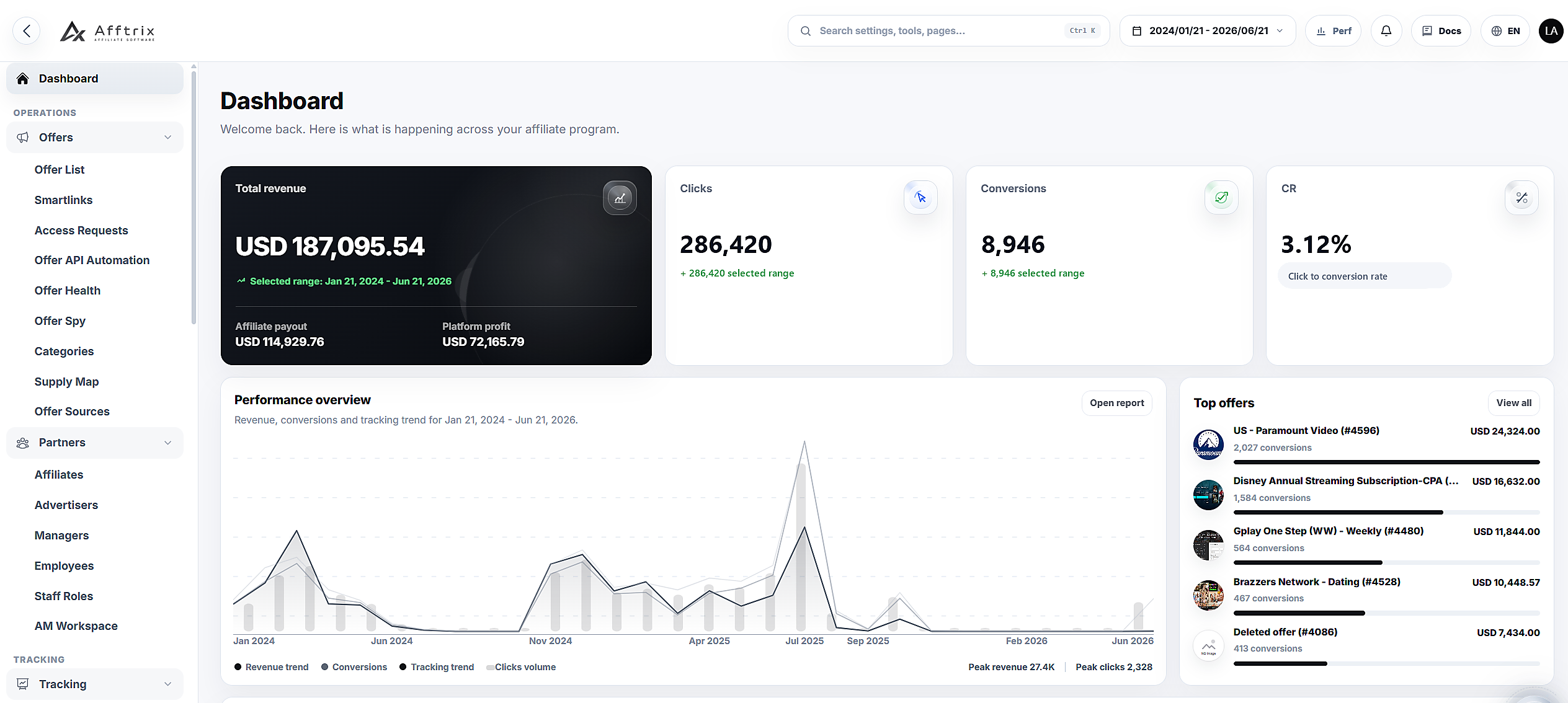
Task: Open Gplay One Step offer thumbnail
Action: pos(1208,545)
